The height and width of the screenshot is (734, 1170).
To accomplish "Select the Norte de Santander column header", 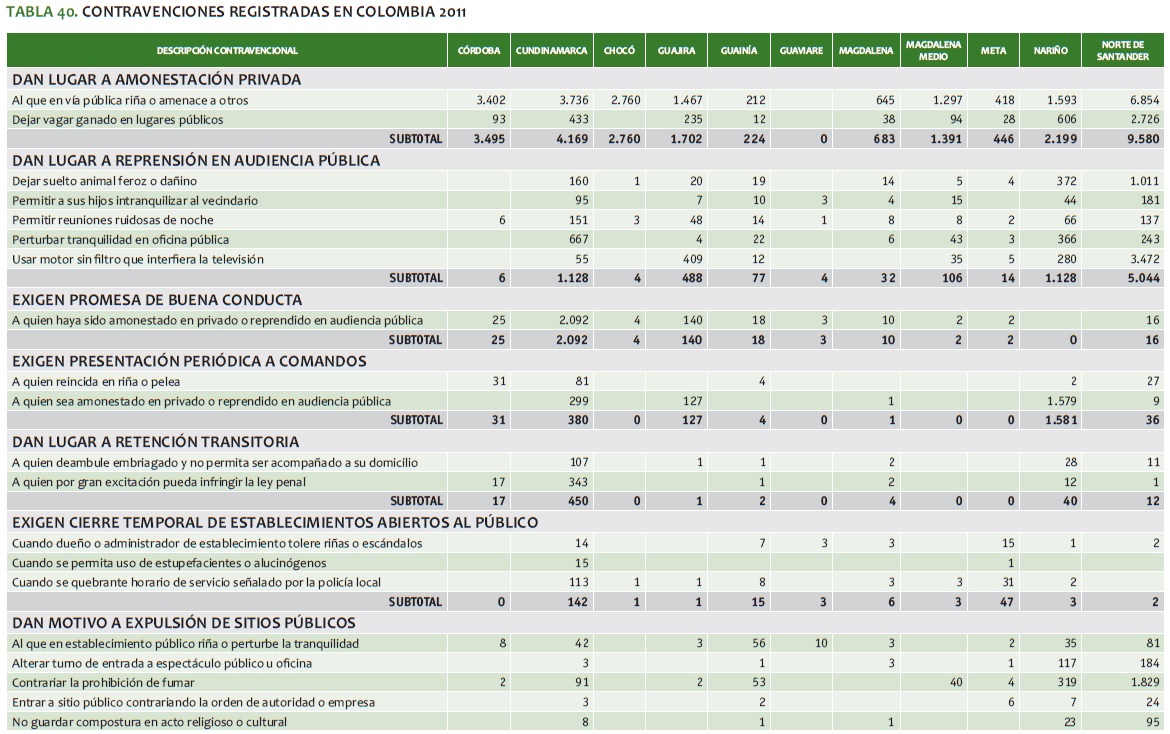I will [x=1123, y=50].
